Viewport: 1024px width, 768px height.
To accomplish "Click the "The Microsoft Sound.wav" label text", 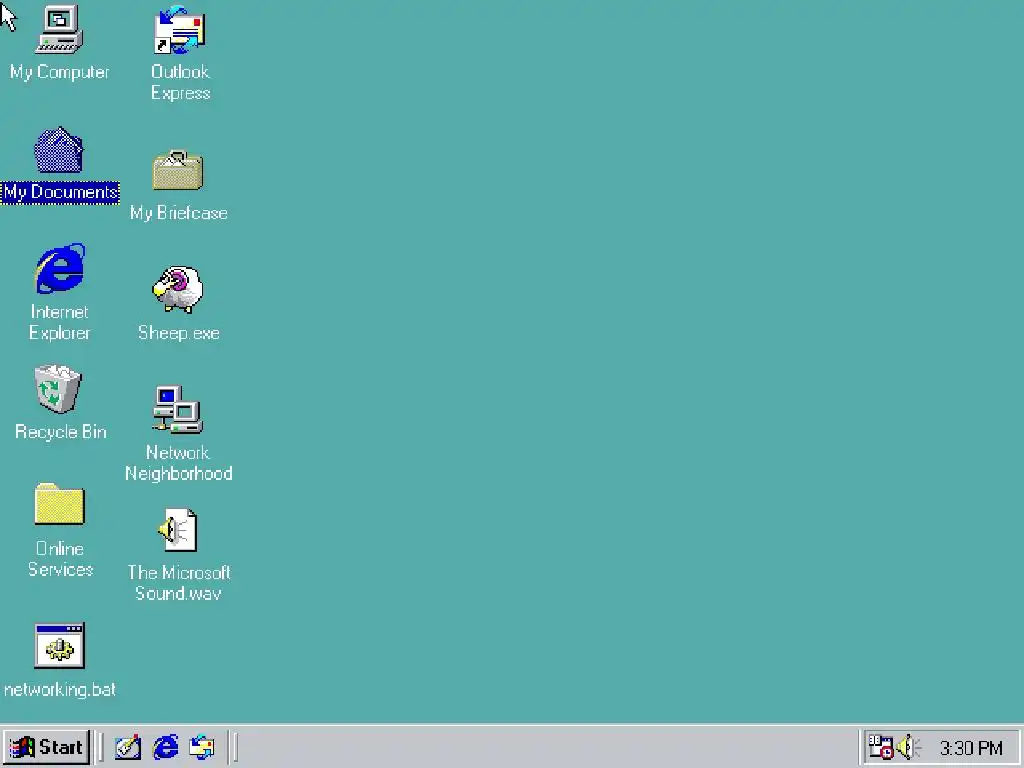I will click(x=178, y=583).
